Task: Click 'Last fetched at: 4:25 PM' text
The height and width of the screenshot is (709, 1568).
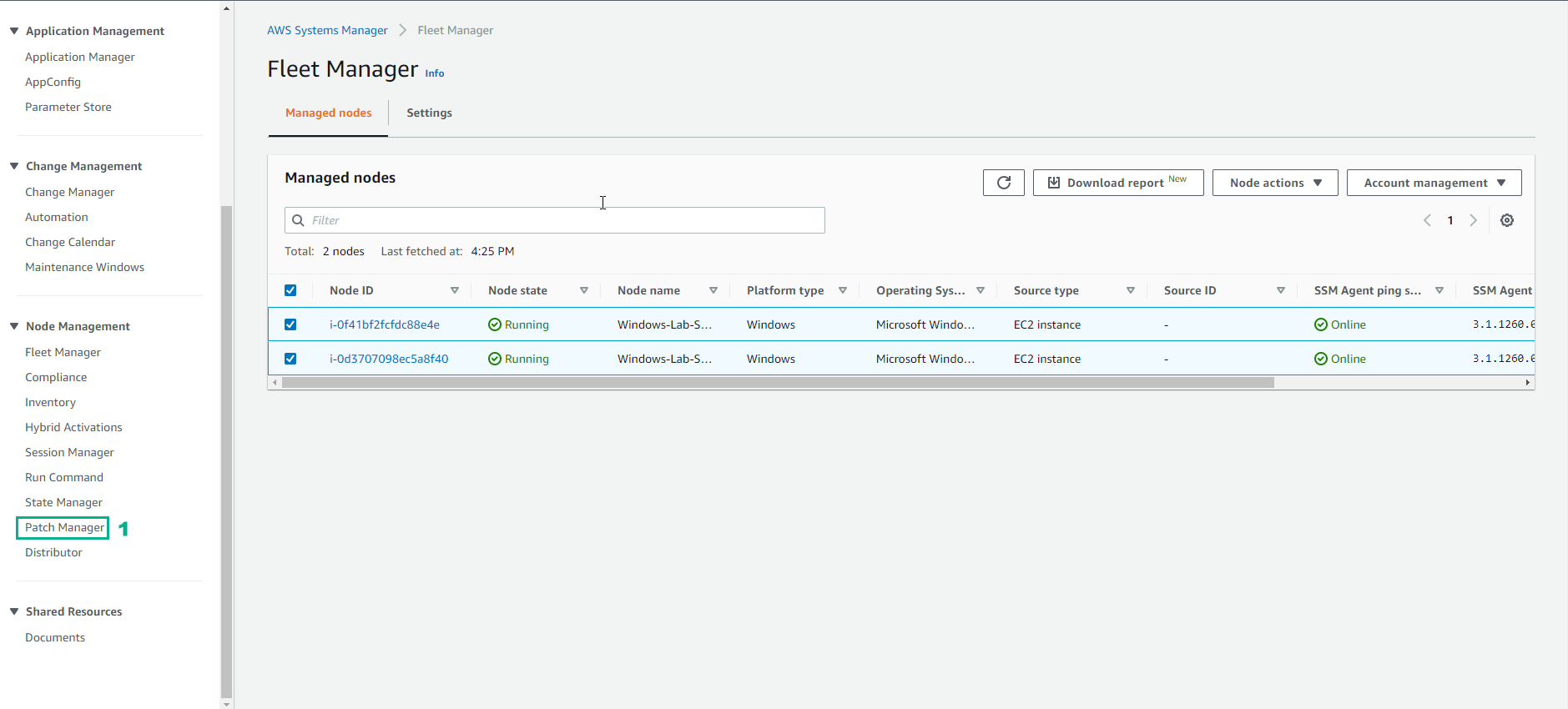Action: (447, 251)
